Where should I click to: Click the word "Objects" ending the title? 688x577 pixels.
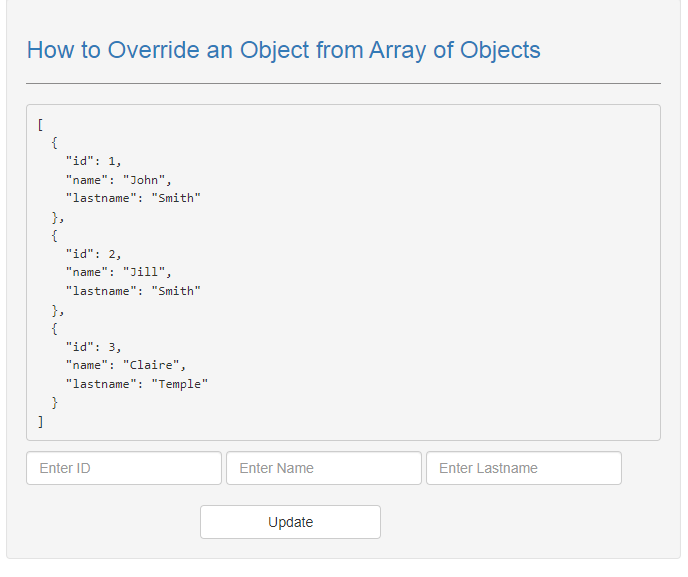coord(500,51)
